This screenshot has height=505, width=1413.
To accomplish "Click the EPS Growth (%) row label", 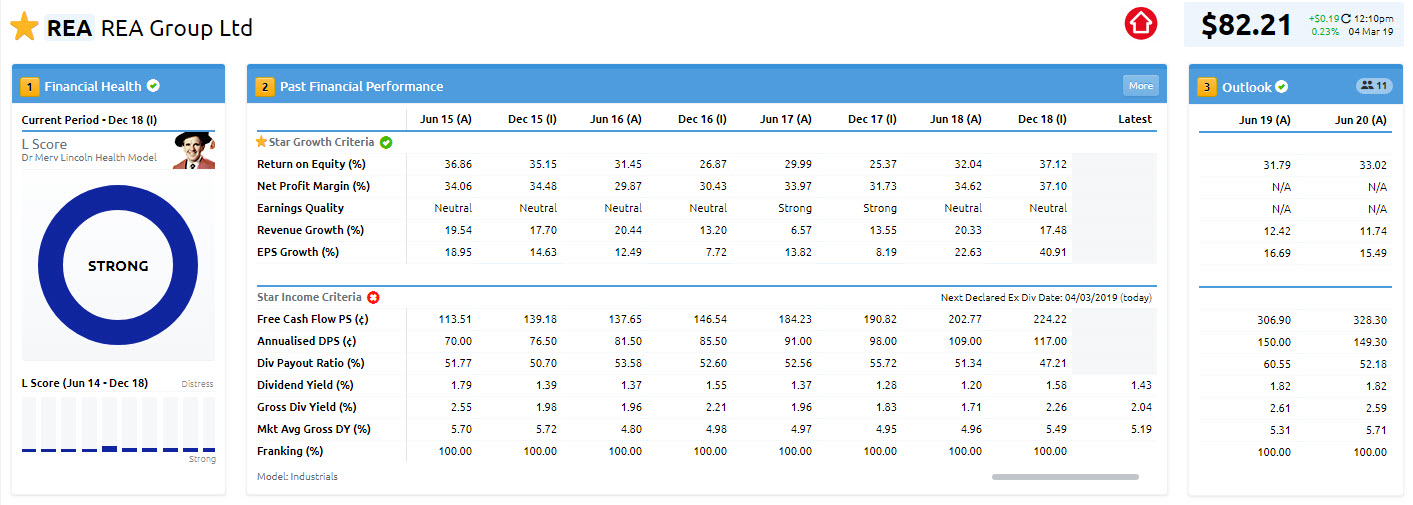I will pos(298,252).
